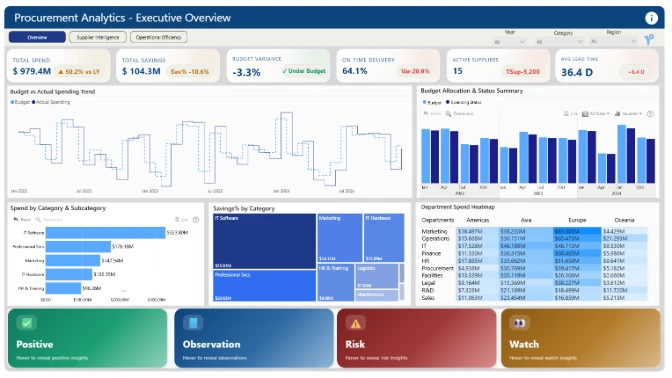Click the R&D row label in Department heatmap
Image resolution: width=672 pixels, height=378 pixels.
pyautogui.click(x=428, y=290)
